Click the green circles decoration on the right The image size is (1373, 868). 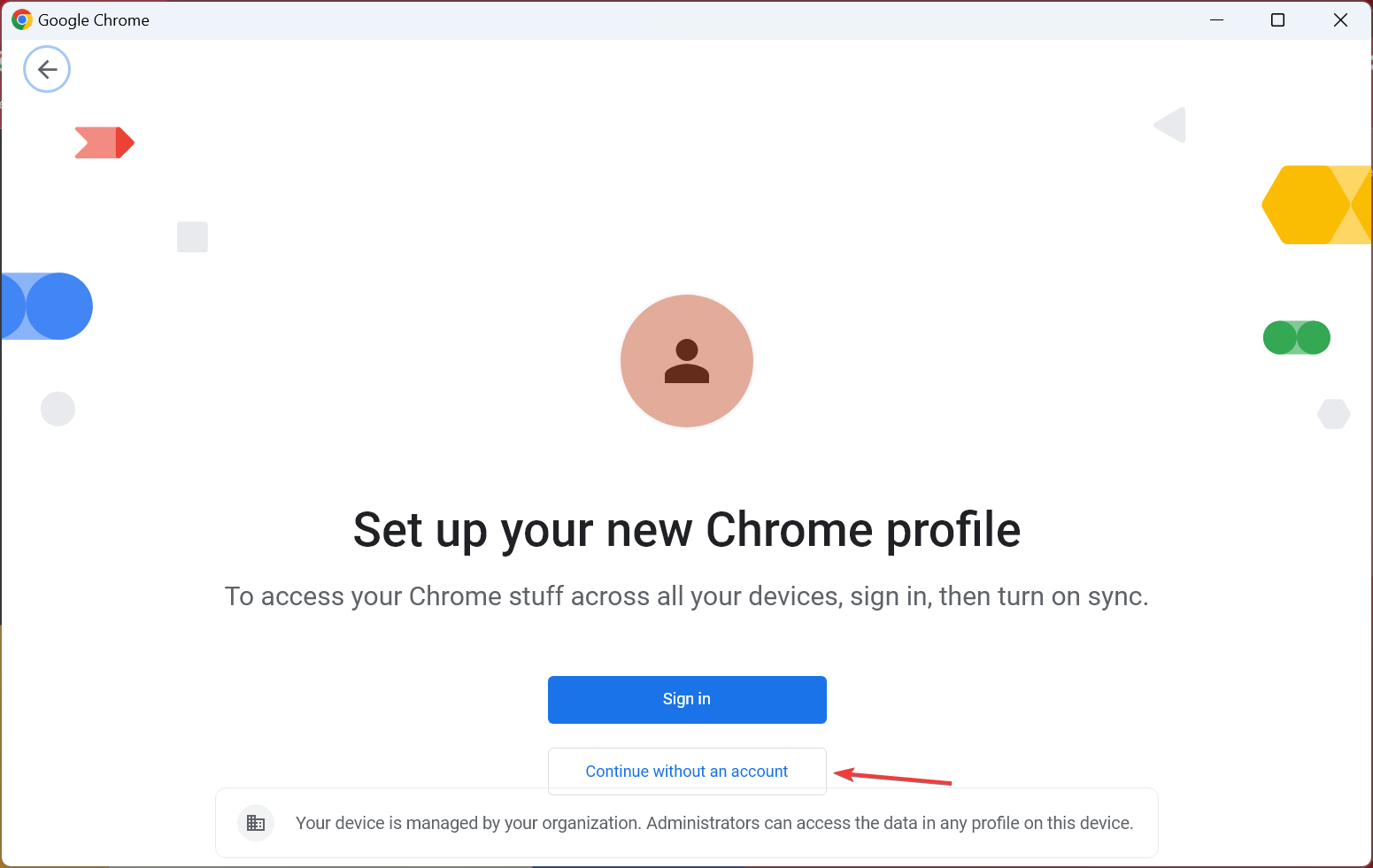1296,337
